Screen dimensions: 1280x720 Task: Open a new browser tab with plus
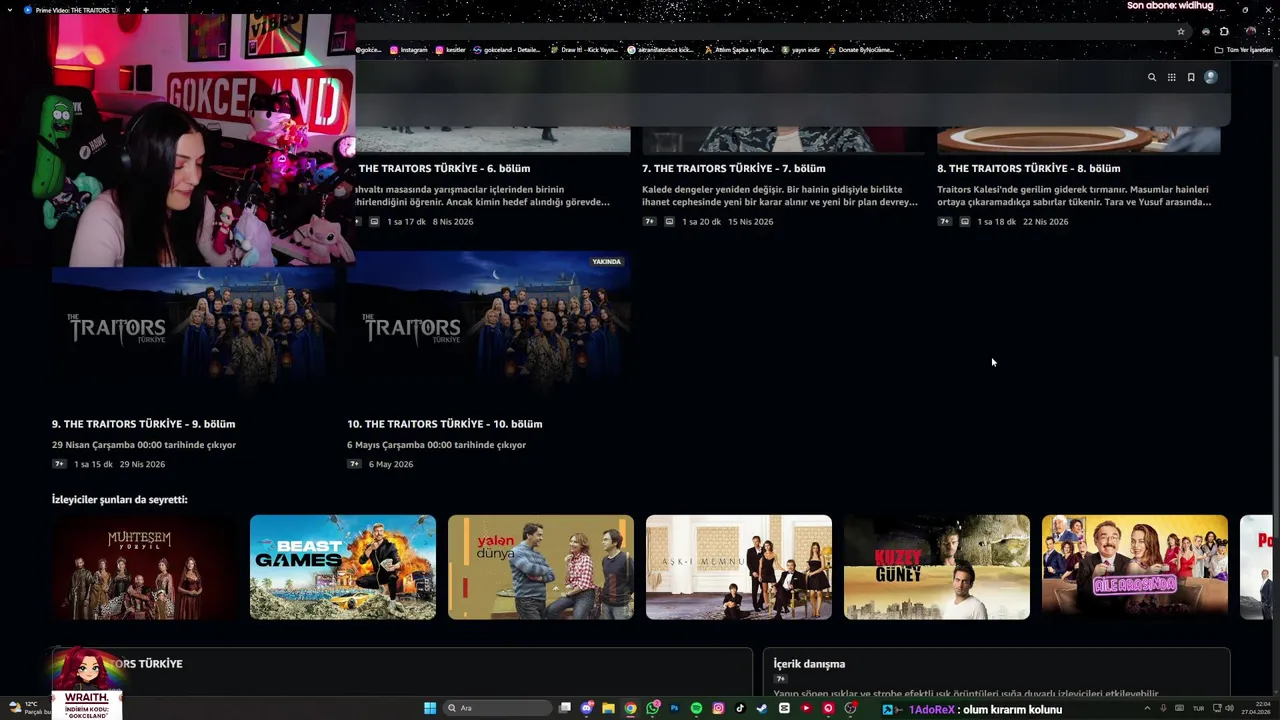[146, 10]
